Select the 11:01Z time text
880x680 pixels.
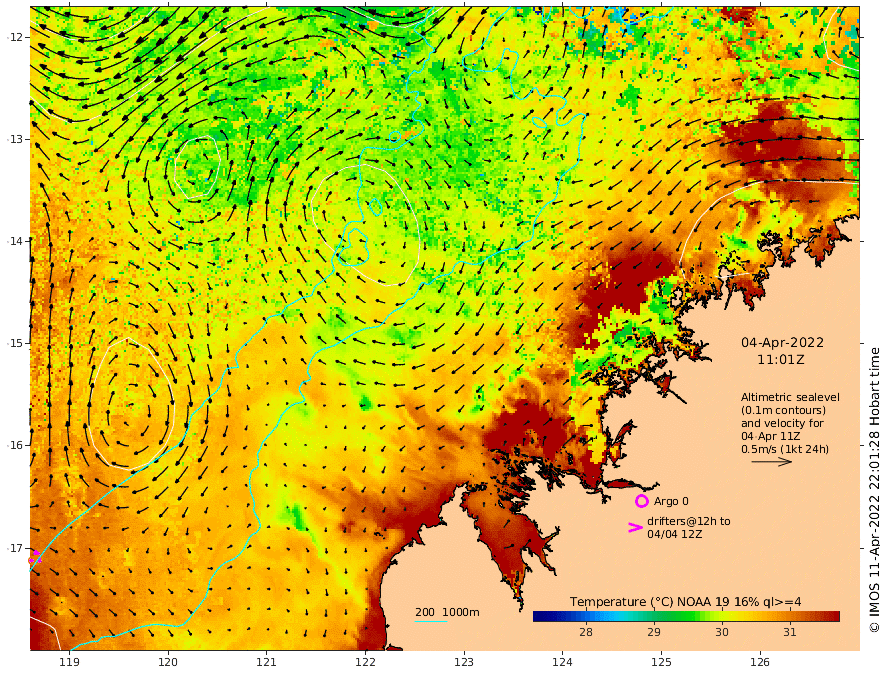(781, 360)
